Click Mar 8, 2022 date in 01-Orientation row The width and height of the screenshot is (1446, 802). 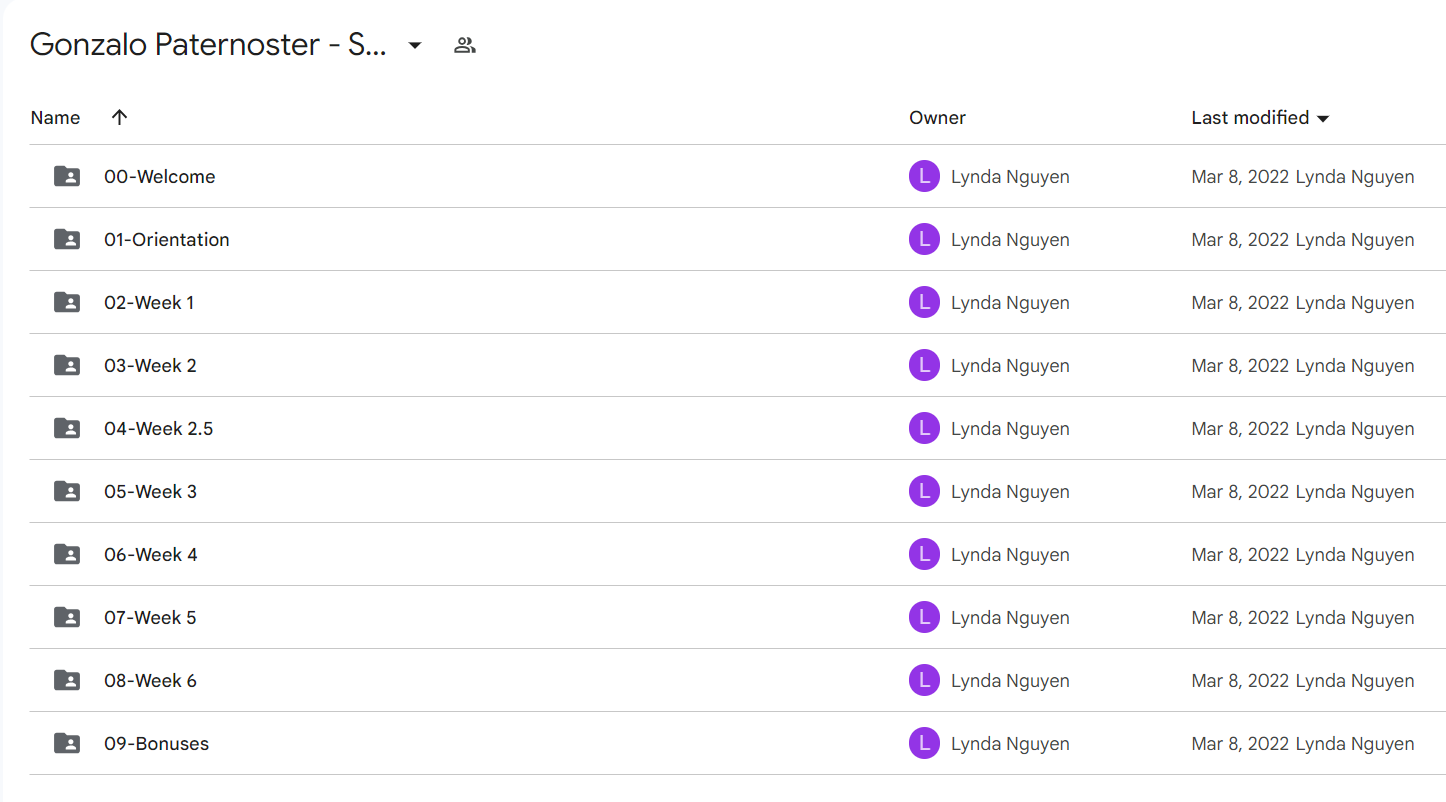point(1240,240)
